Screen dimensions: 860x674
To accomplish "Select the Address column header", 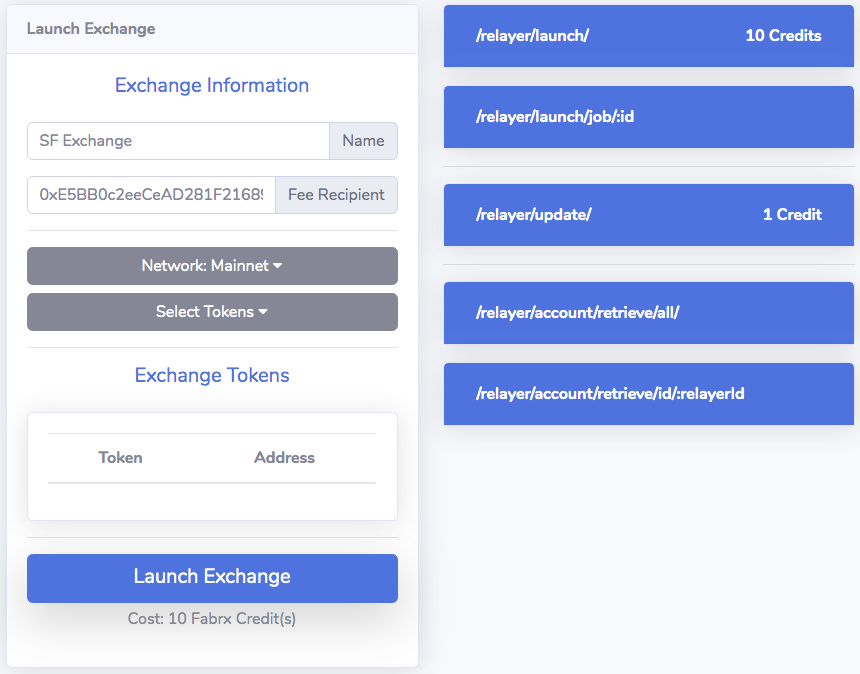I will click(x=284, y=458).
